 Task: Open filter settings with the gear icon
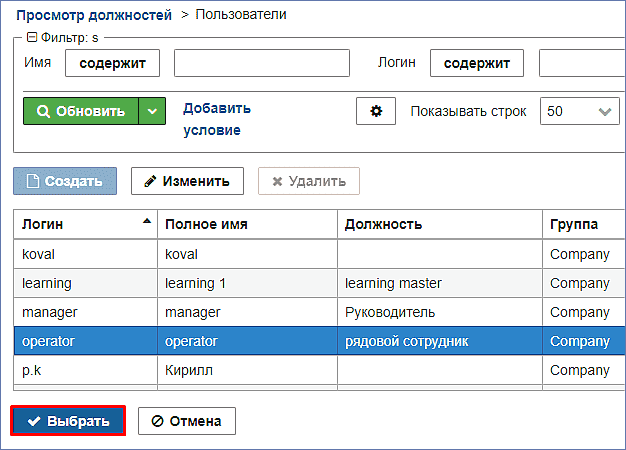[x=376, y=111]
